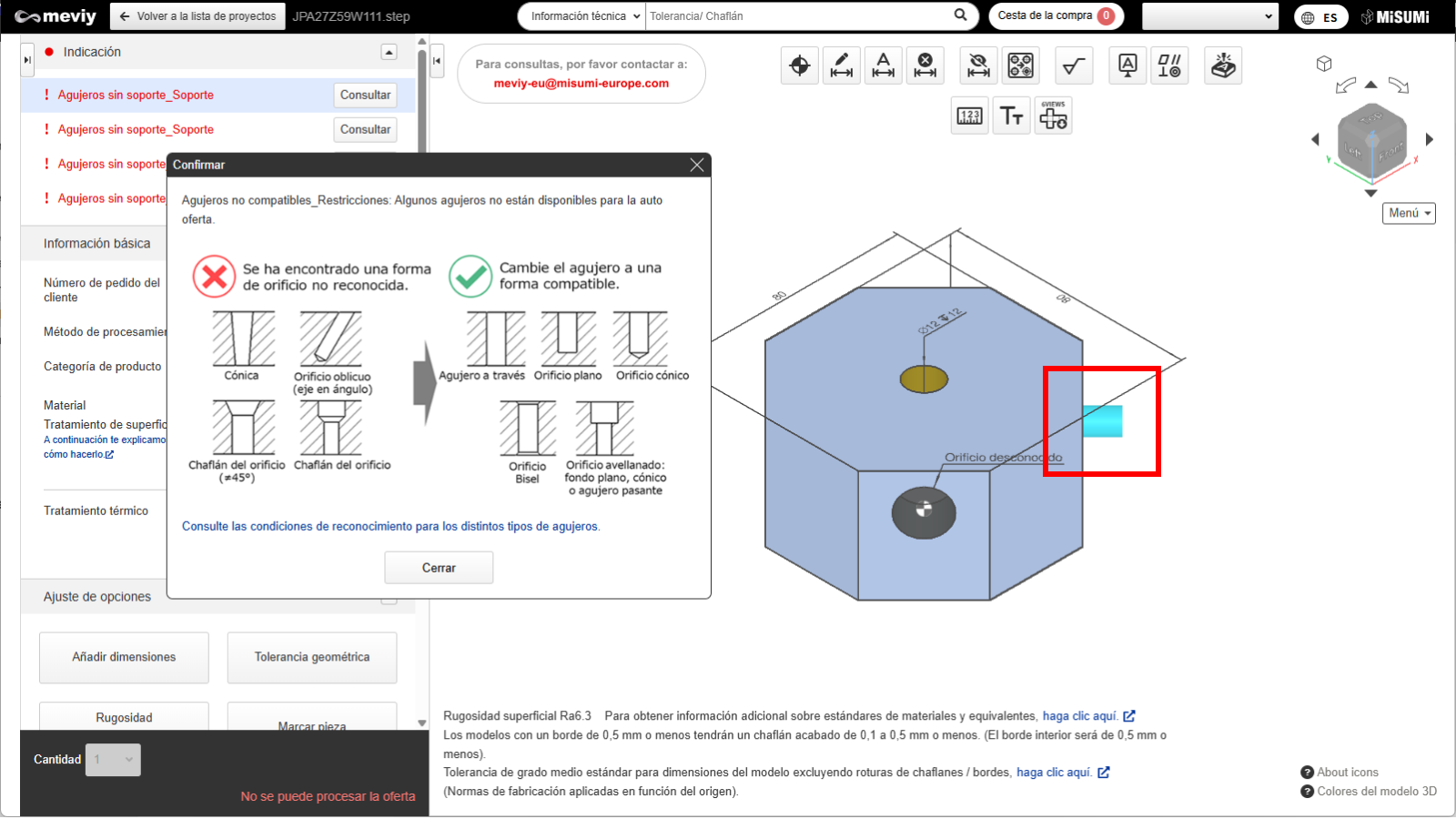
Task: Open the Información técnica dropdown
Action: [x=581, y=16]
